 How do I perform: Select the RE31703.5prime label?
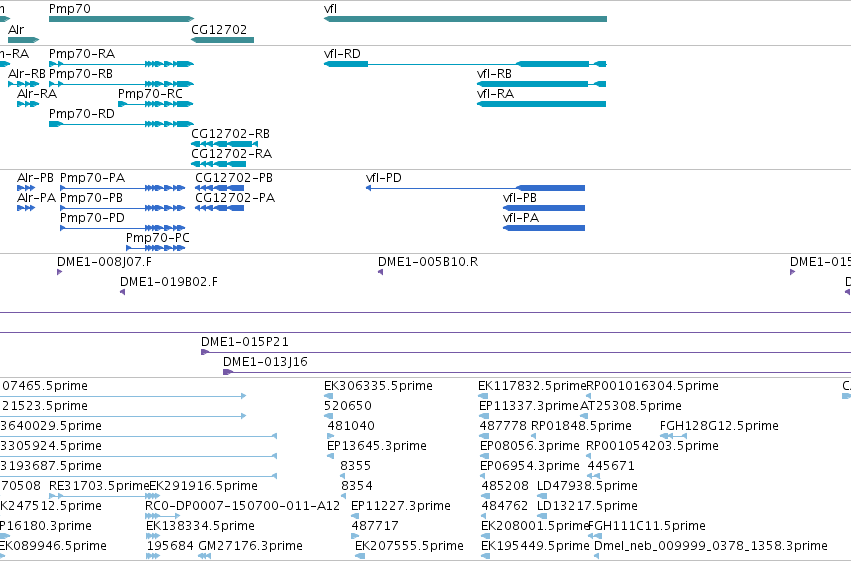click(99, 487)
